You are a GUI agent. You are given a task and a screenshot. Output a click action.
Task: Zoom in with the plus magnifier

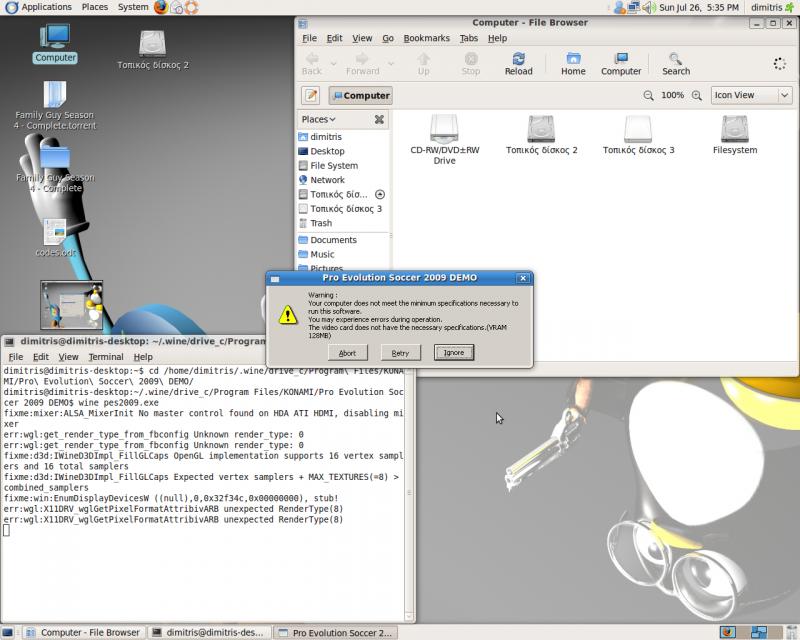696,95
